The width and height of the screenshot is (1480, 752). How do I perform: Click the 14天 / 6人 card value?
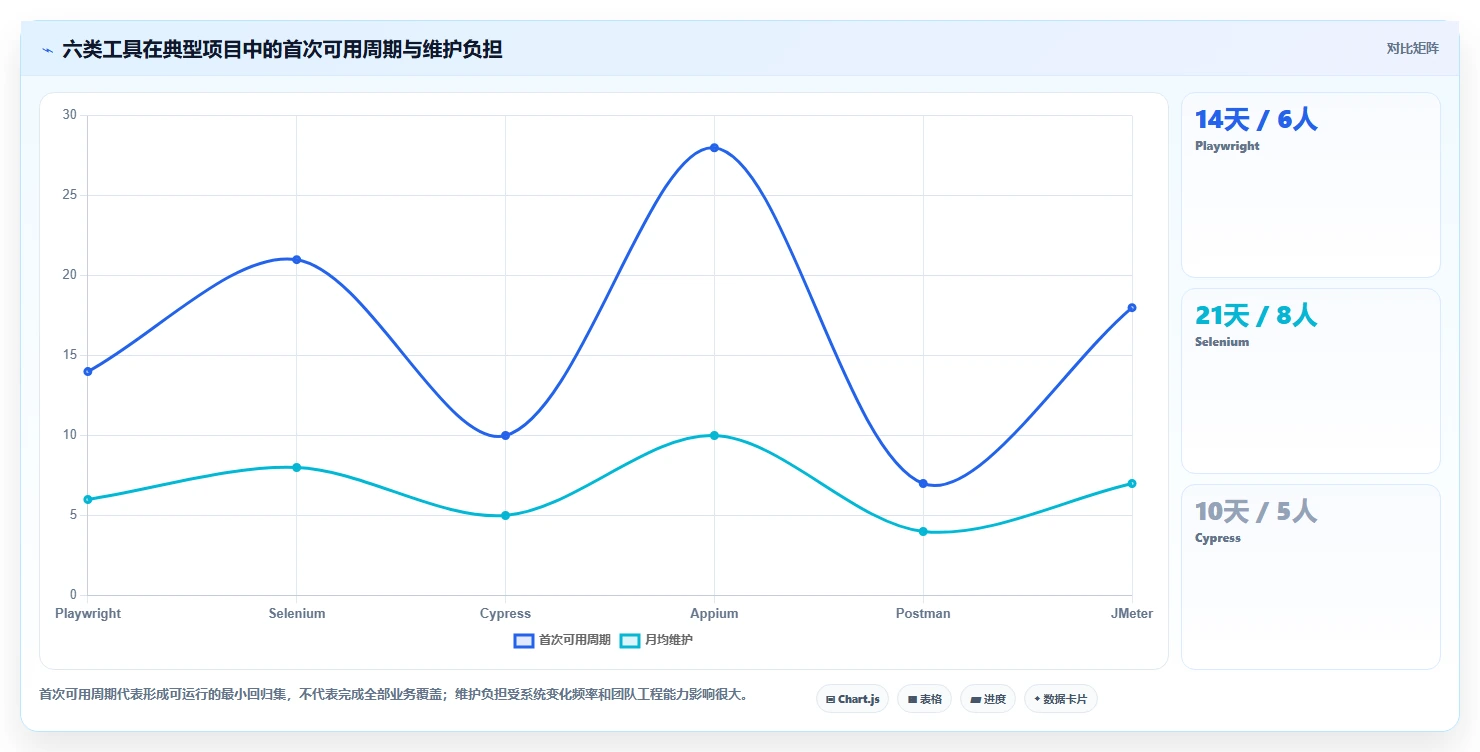1256,120
